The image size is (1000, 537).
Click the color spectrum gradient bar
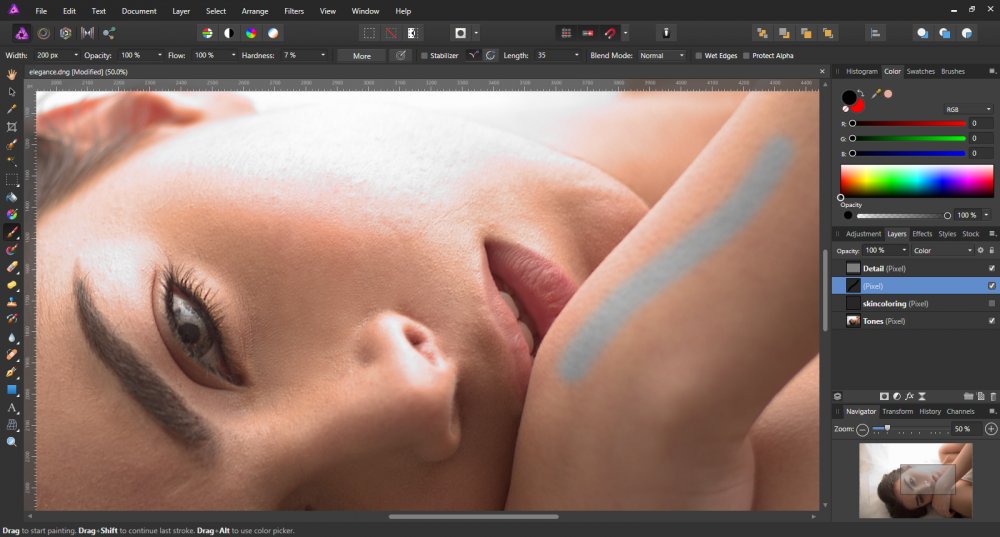(916, 180)
